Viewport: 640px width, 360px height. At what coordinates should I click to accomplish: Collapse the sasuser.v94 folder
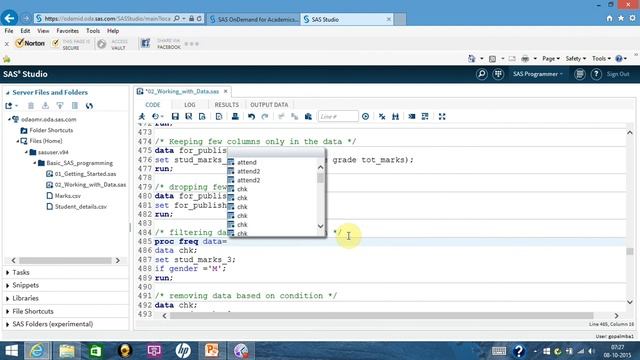[x=26, y=152]
